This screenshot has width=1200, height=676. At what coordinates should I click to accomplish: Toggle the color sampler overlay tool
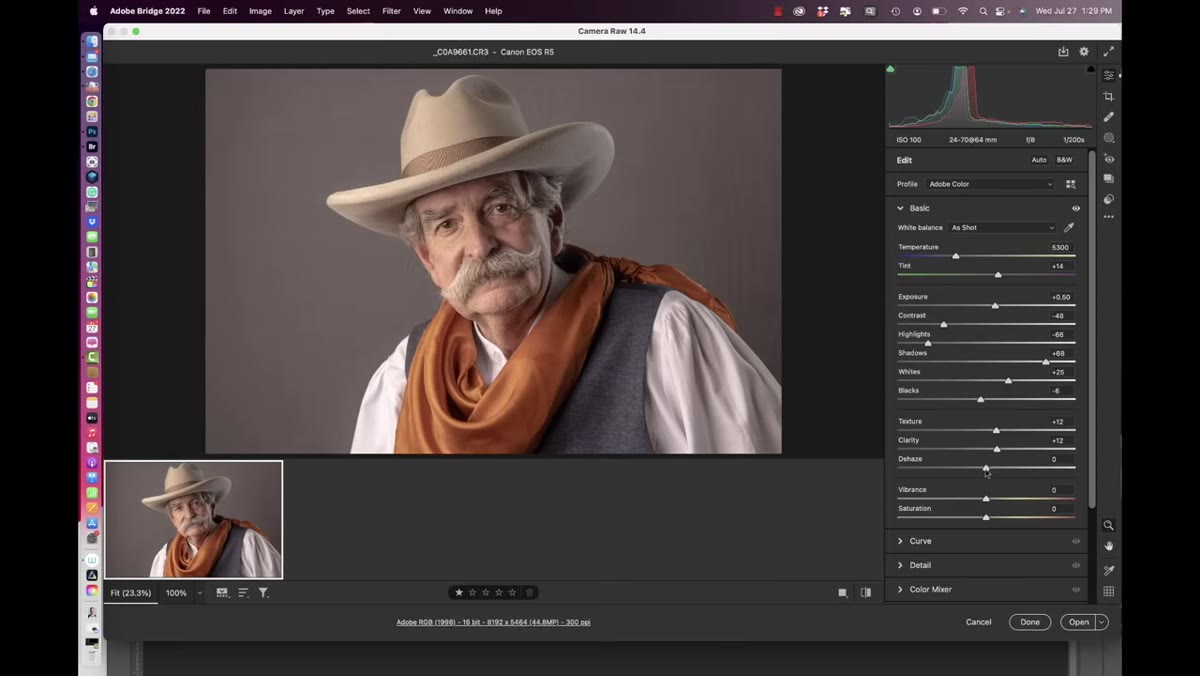(1109, 570)
